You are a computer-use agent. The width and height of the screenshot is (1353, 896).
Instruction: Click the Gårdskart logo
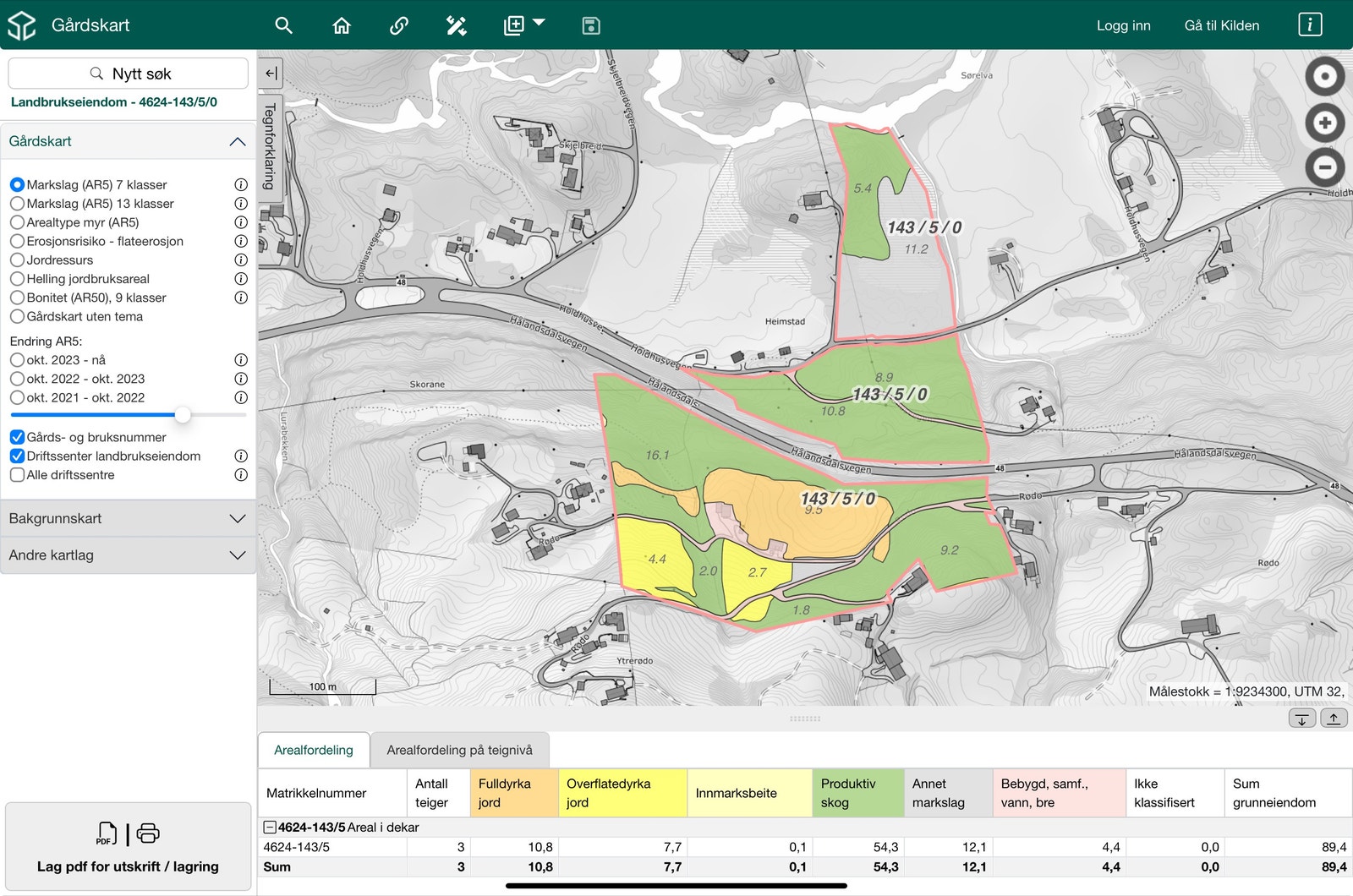click(x=22, y=25)
